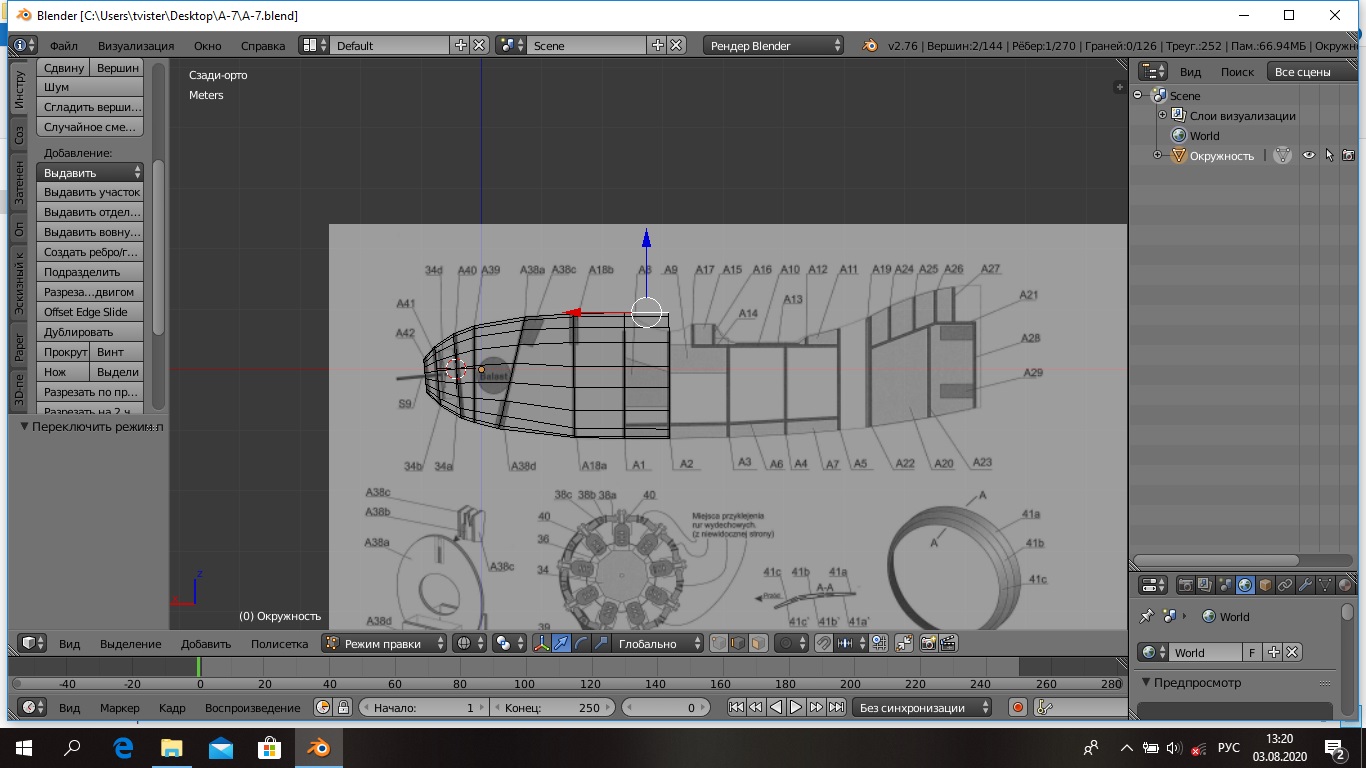Open the Полисетка menu in viewport header
The width and height of the screenshot is (1366, 768).
(279, 644)
